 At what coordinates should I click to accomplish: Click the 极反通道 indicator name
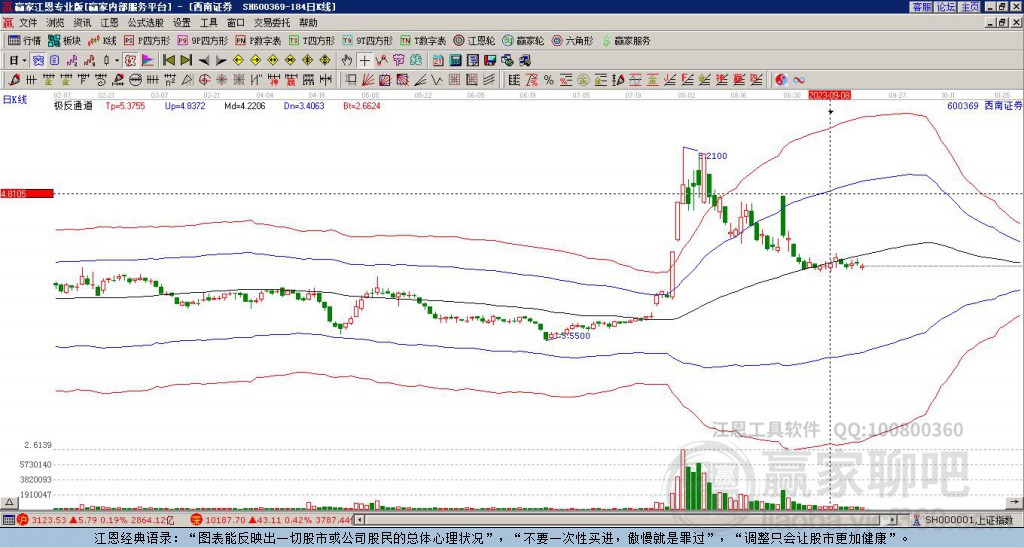(73, 106)
